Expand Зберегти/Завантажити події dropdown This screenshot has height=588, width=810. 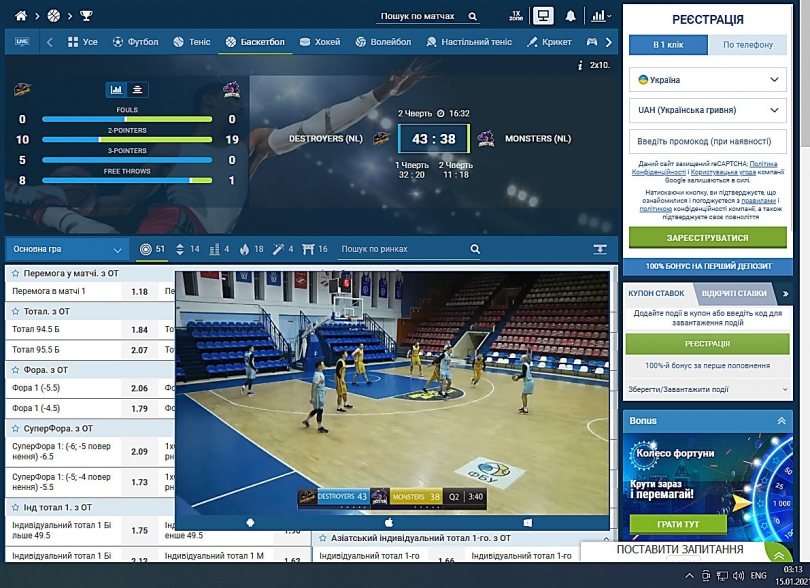pyautogui.click(x=708, y=390)
